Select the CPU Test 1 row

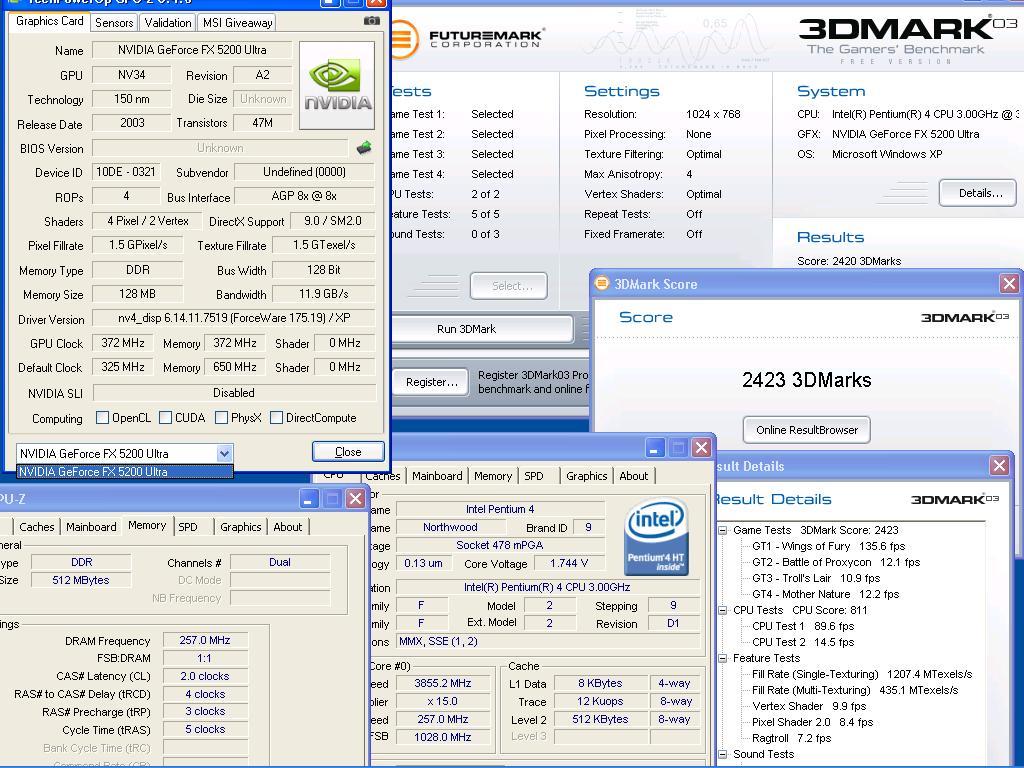click(803, 626)
